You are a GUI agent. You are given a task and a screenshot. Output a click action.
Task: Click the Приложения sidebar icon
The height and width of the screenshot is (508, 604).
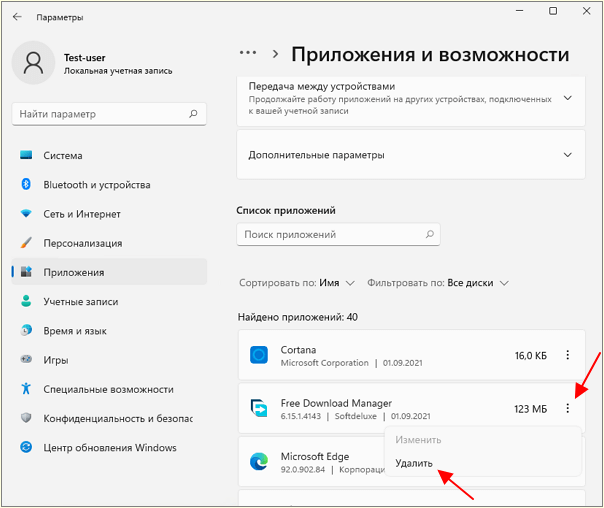(26, 272)
